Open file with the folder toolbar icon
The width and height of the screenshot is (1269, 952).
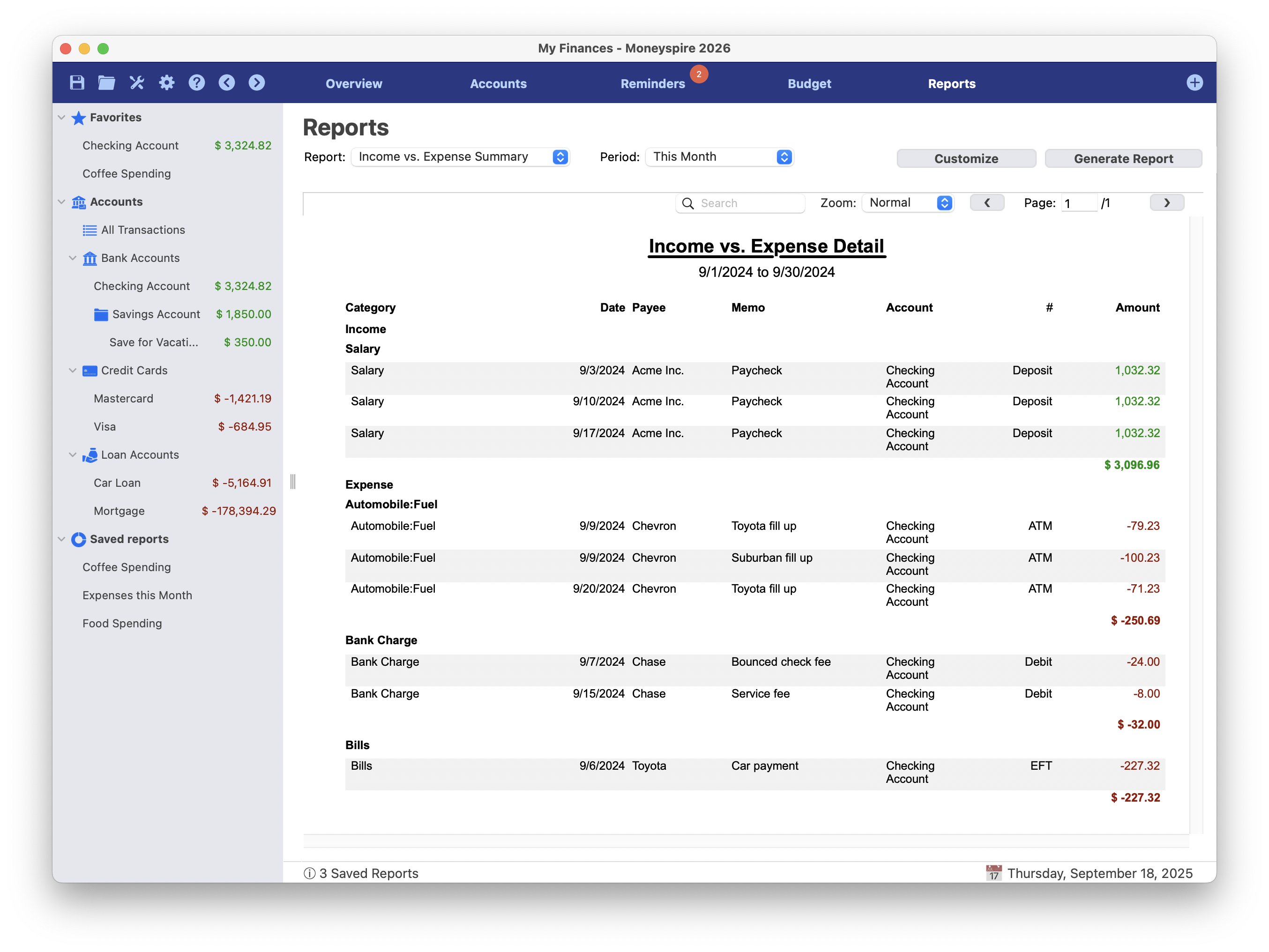pos(107,82)
